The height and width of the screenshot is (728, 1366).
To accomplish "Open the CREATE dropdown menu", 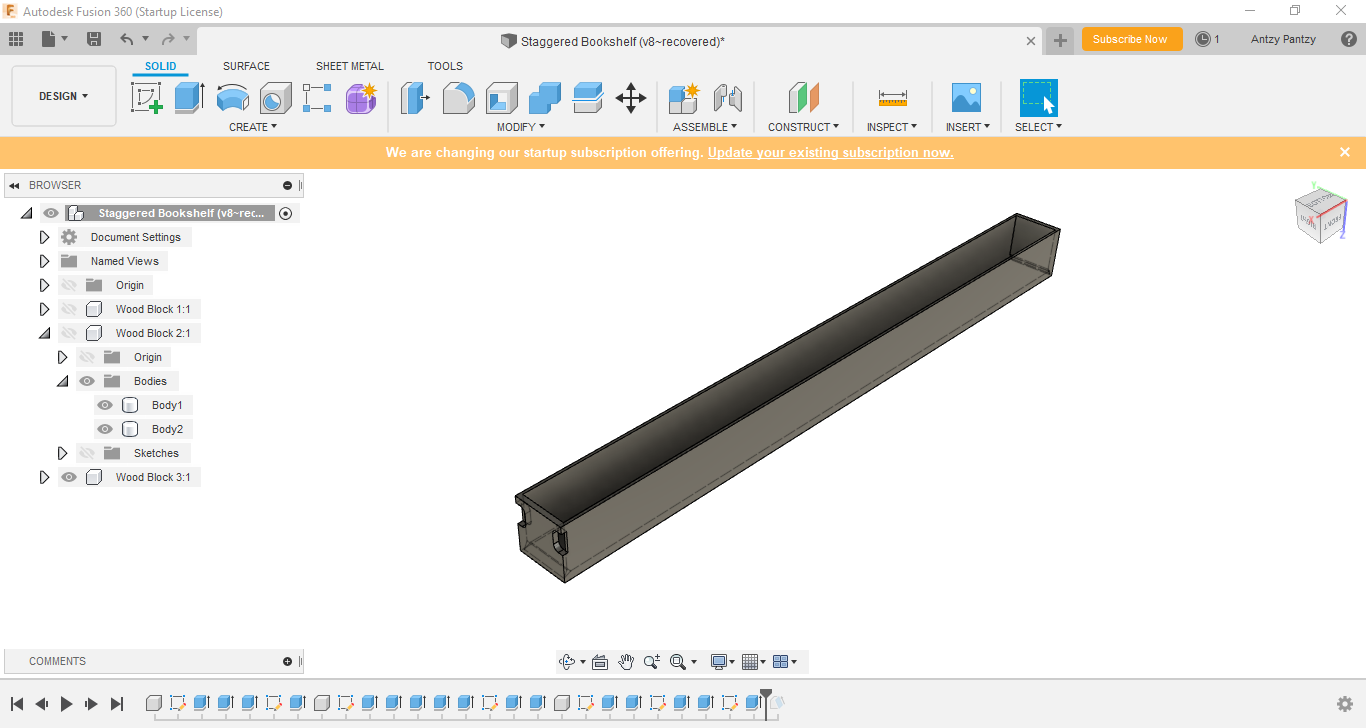I will click(x=253, y=127).
